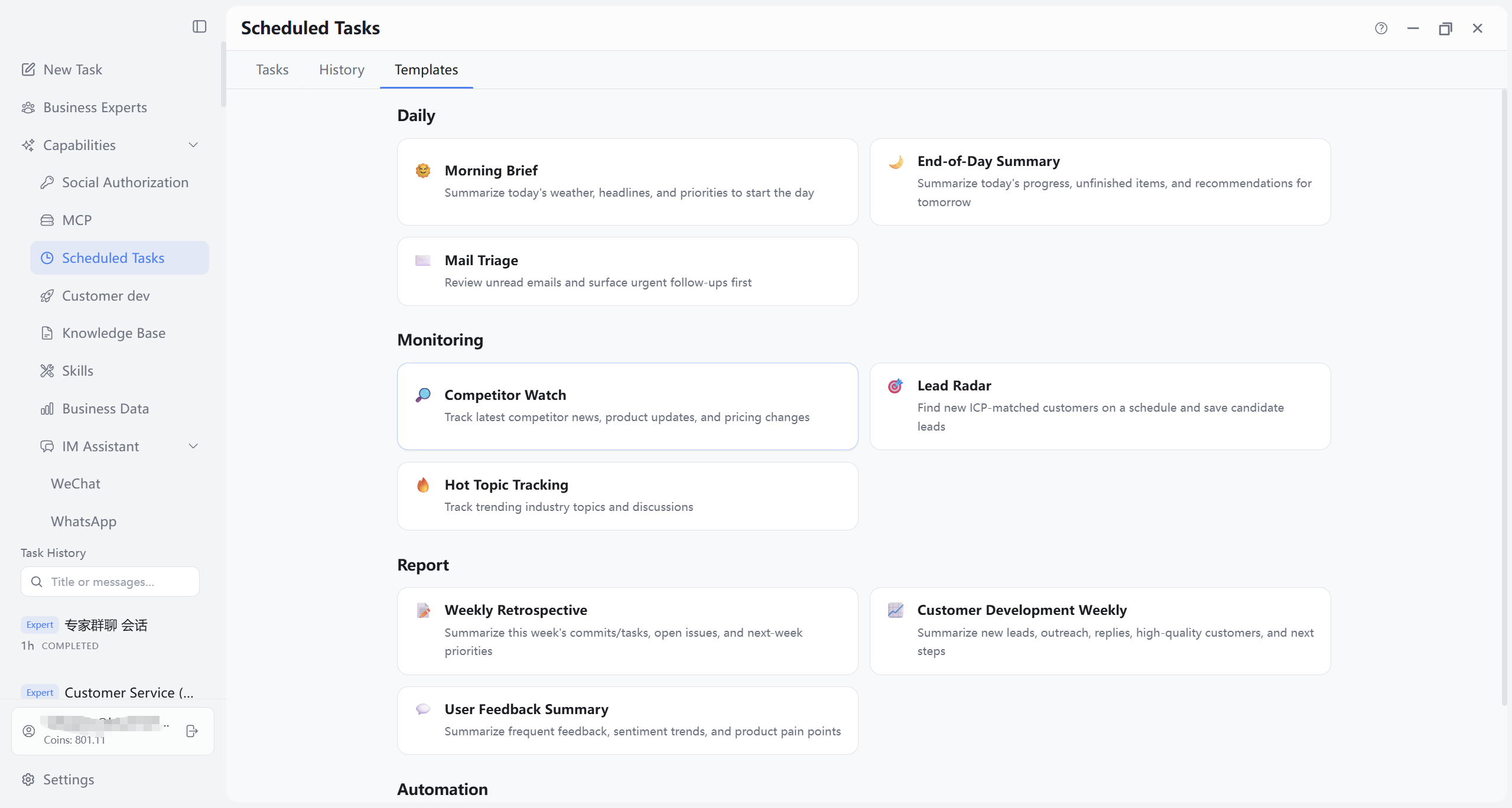Viewport: 1512px width, 808px height.
Task: Click the Business Experts people icon
Action: click(x=28, y=107)
